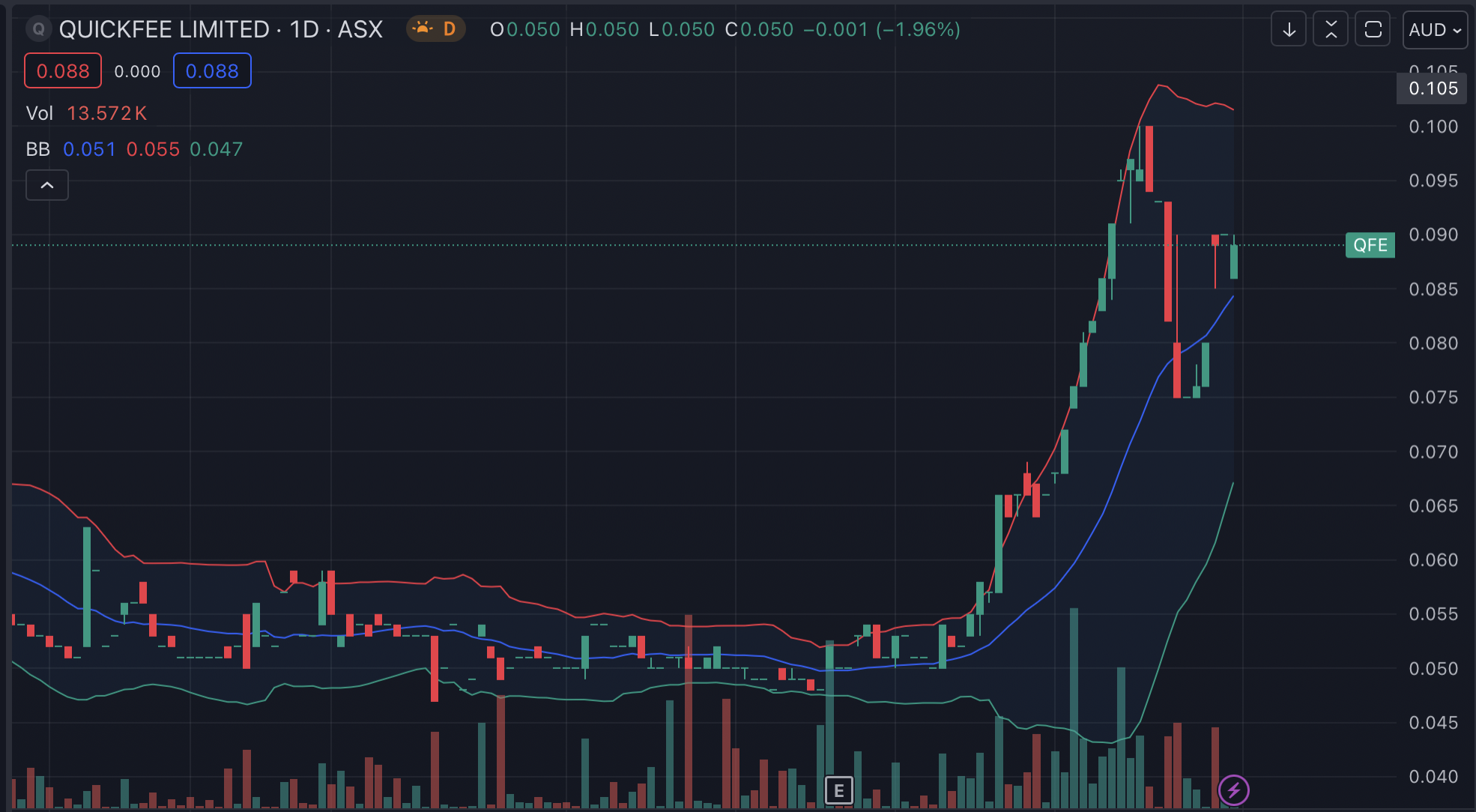Screen dimensions: 1476x812
Task: Collapse the indicator legend with chevron
Action: pyautogui.click(x=47, y=185)
